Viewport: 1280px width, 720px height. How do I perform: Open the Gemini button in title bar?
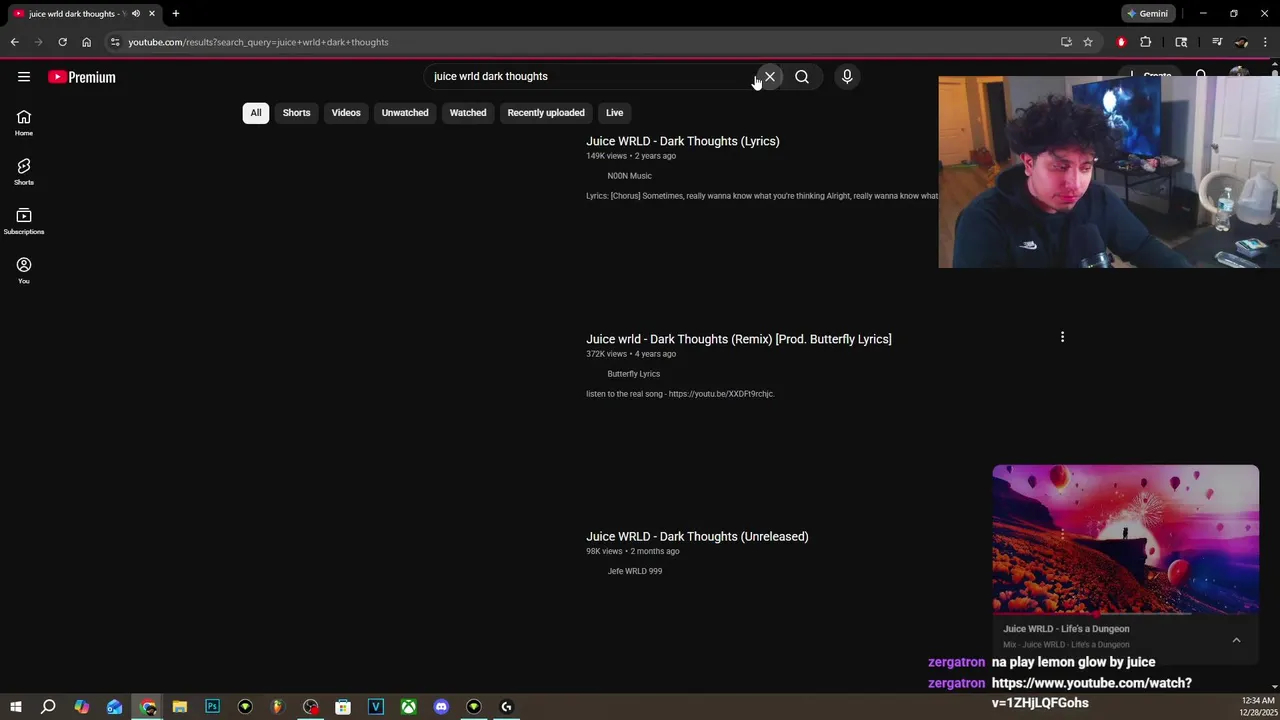click(1147, 14)
